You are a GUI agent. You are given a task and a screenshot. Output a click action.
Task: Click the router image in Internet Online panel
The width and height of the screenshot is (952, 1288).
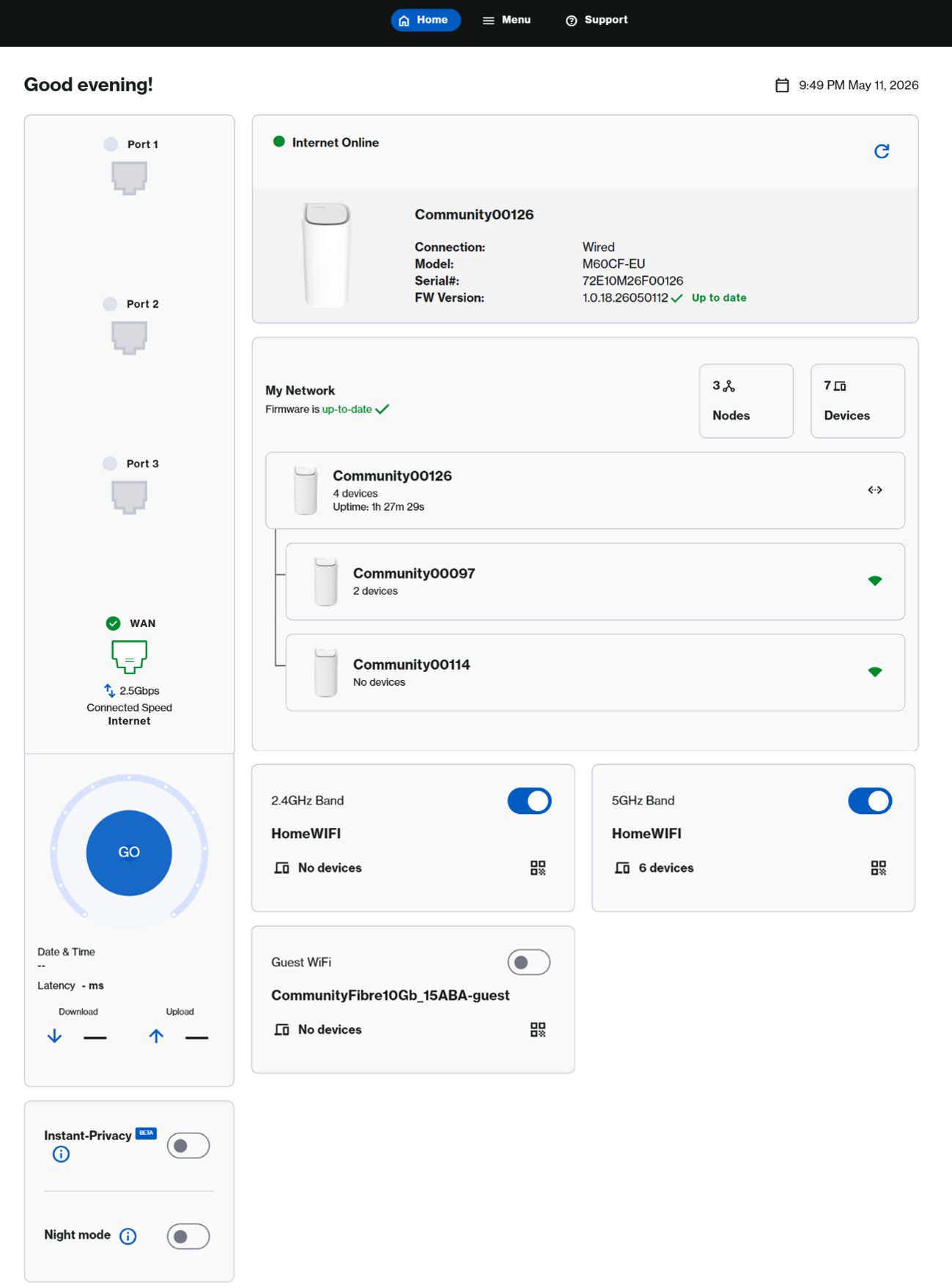tap(327, 254)
